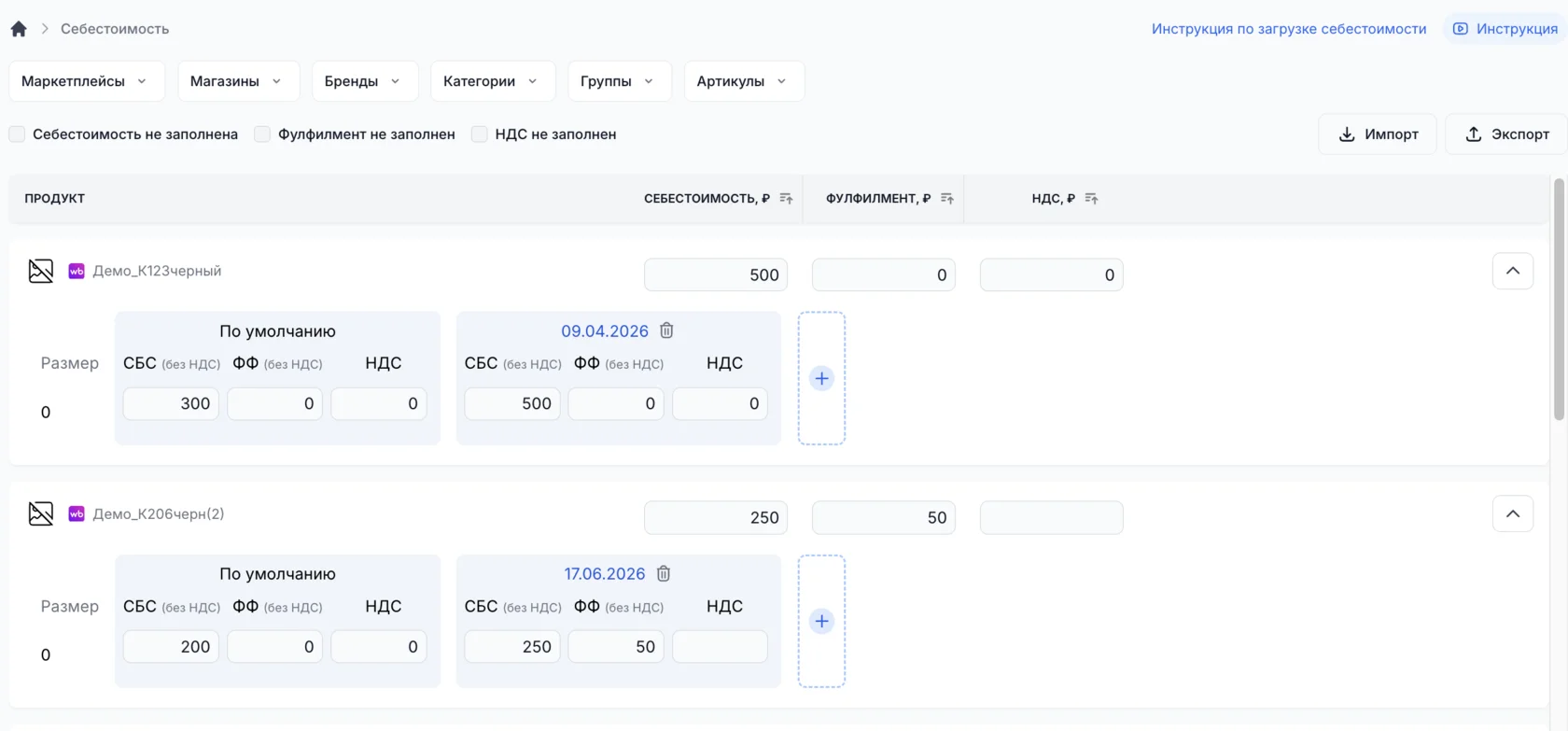The height and width of the screenshot is (731, 1568).
Task: Edit default ФФ field of Демо_К123черный
Action: 274,403
